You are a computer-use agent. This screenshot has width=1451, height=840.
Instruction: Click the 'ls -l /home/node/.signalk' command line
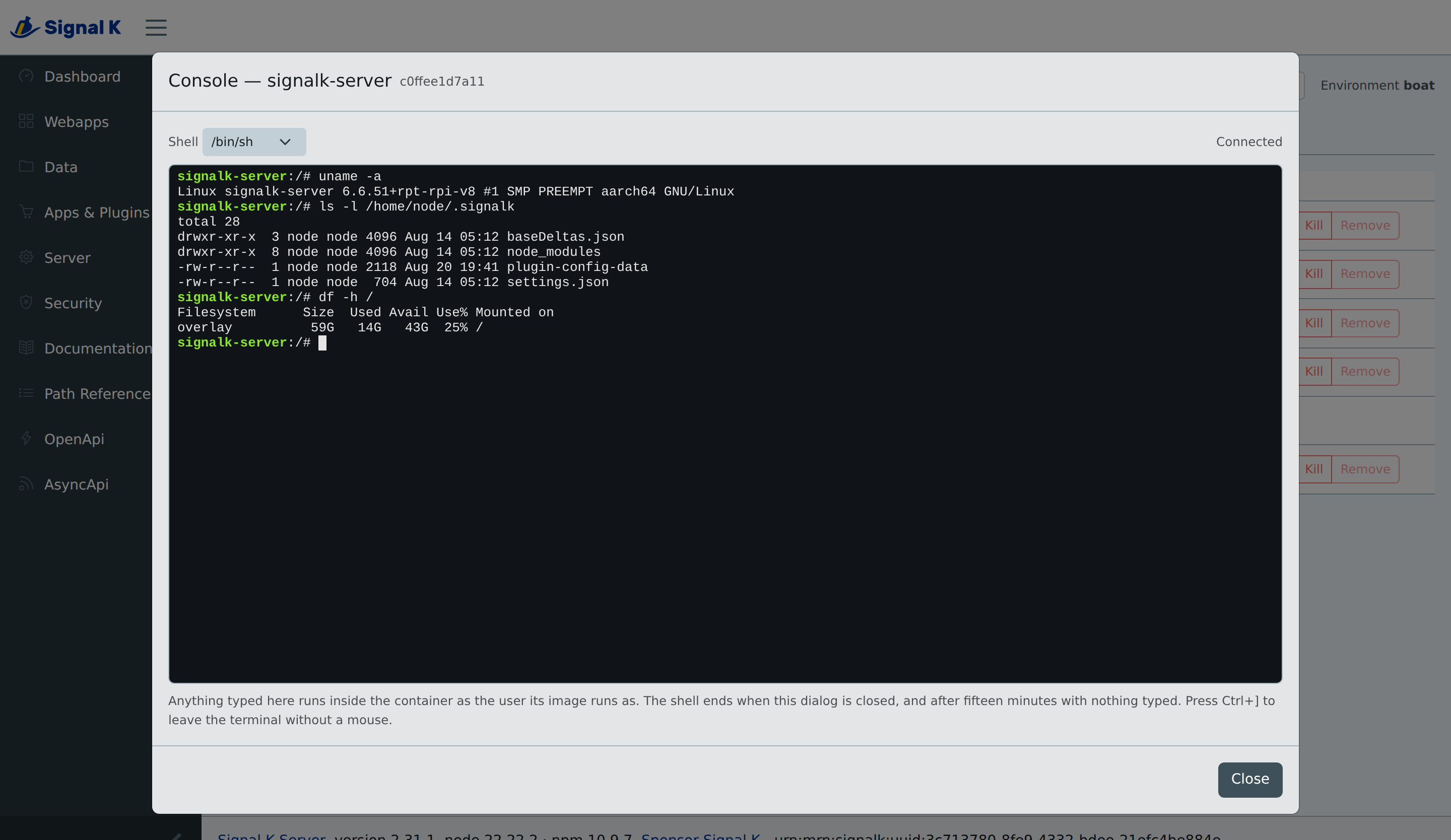(346, 206)
